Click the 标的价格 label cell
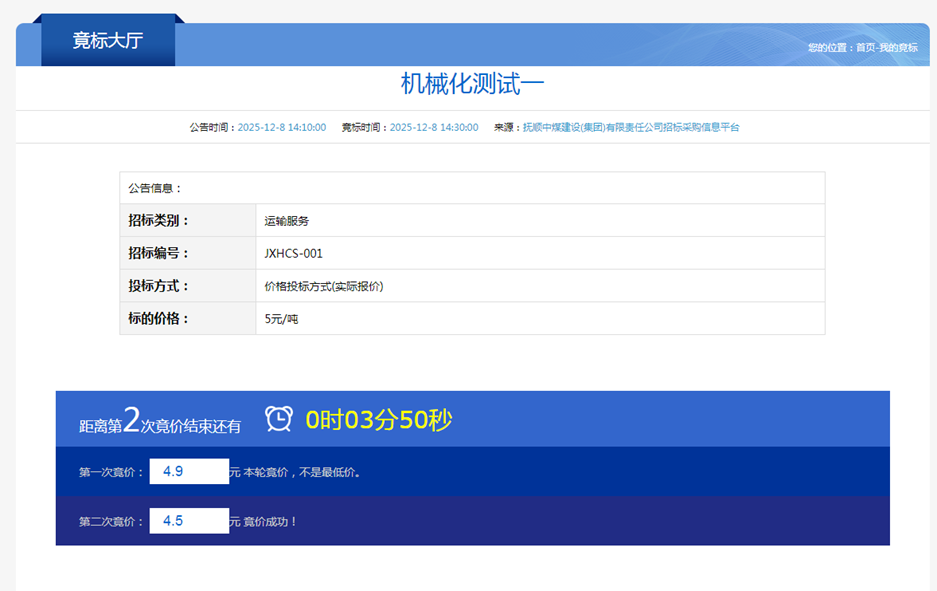937x591 pixels. click(x=188, y=319)
